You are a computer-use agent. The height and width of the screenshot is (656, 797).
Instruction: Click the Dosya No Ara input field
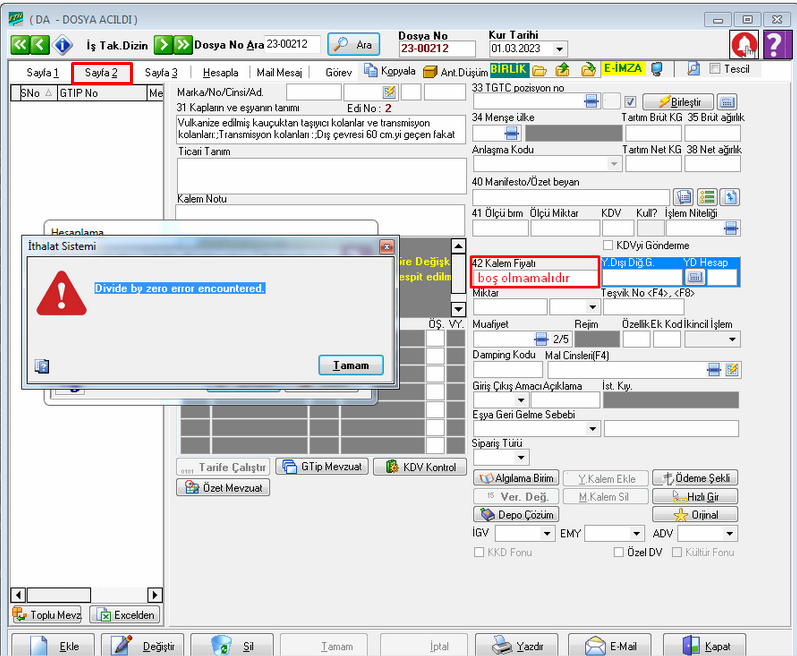(x=292, y=44)
